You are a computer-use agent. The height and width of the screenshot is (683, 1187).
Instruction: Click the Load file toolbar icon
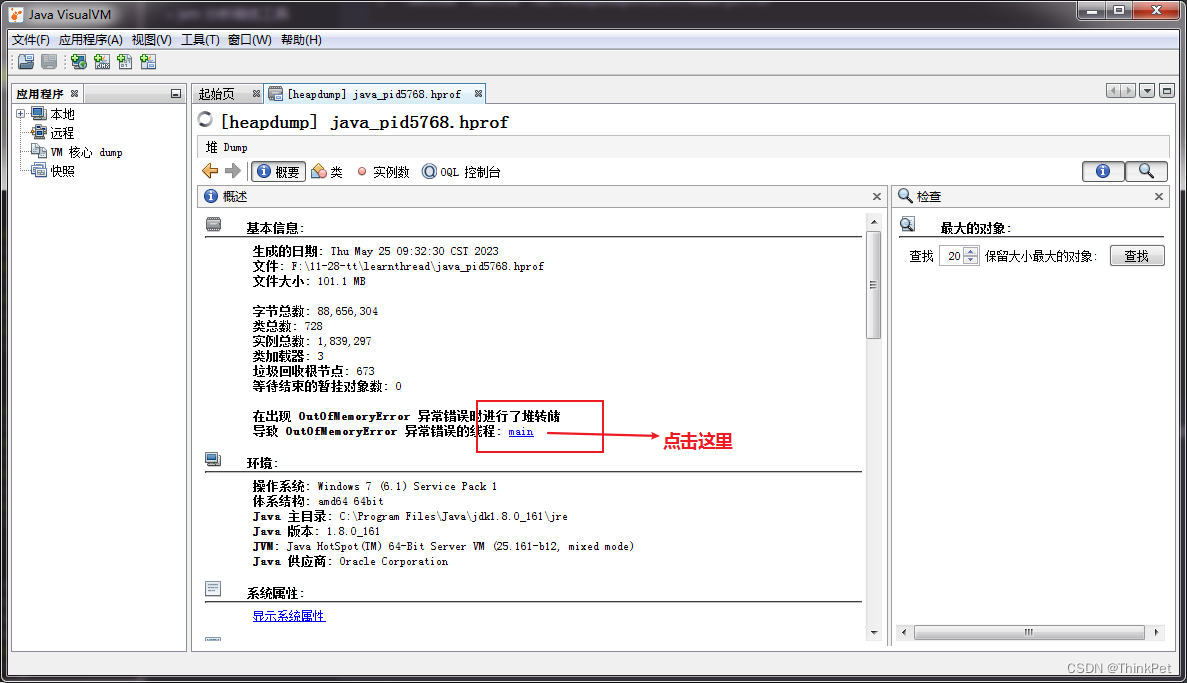26,62
